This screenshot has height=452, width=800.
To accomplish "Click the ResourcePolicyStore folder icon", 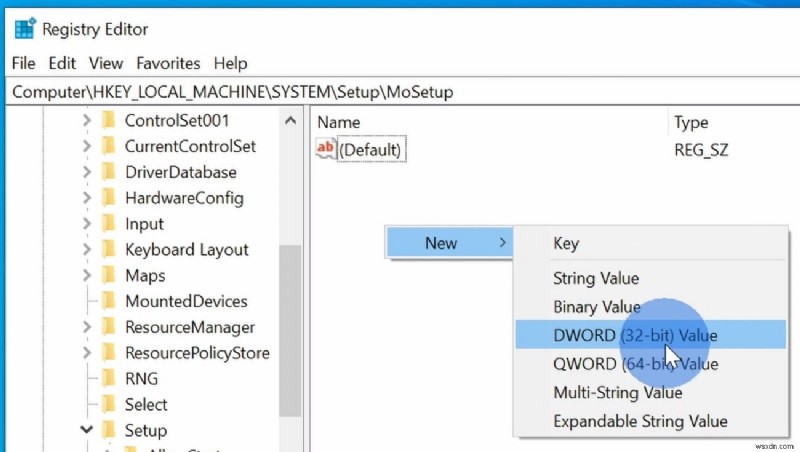I will [x=108, y=353].
